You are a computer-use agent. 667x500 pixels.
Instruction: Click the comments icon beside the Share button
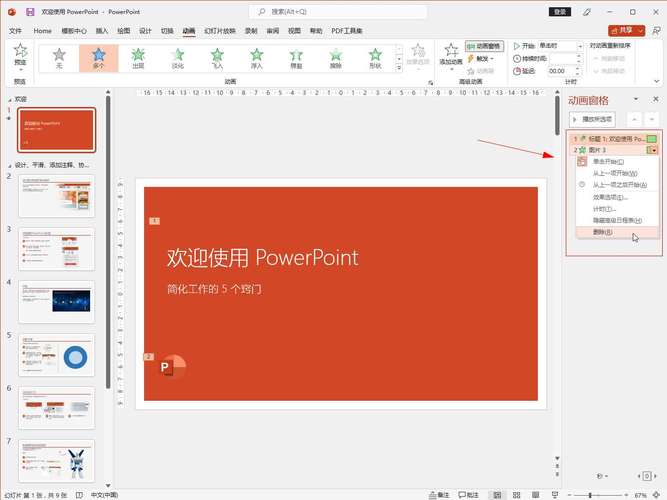(x=656, y=31)
